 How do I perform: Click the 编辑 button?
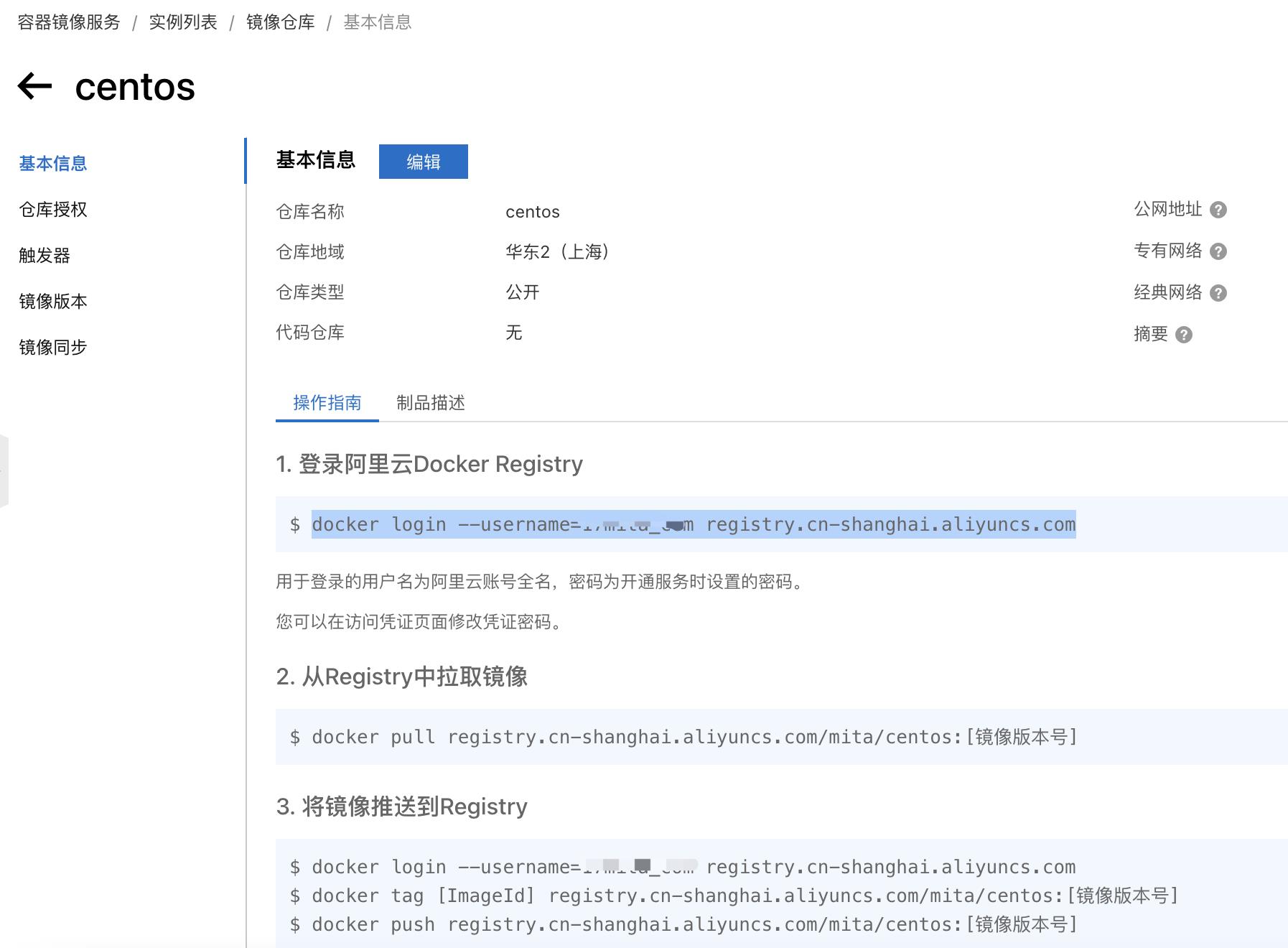[424, 162]
